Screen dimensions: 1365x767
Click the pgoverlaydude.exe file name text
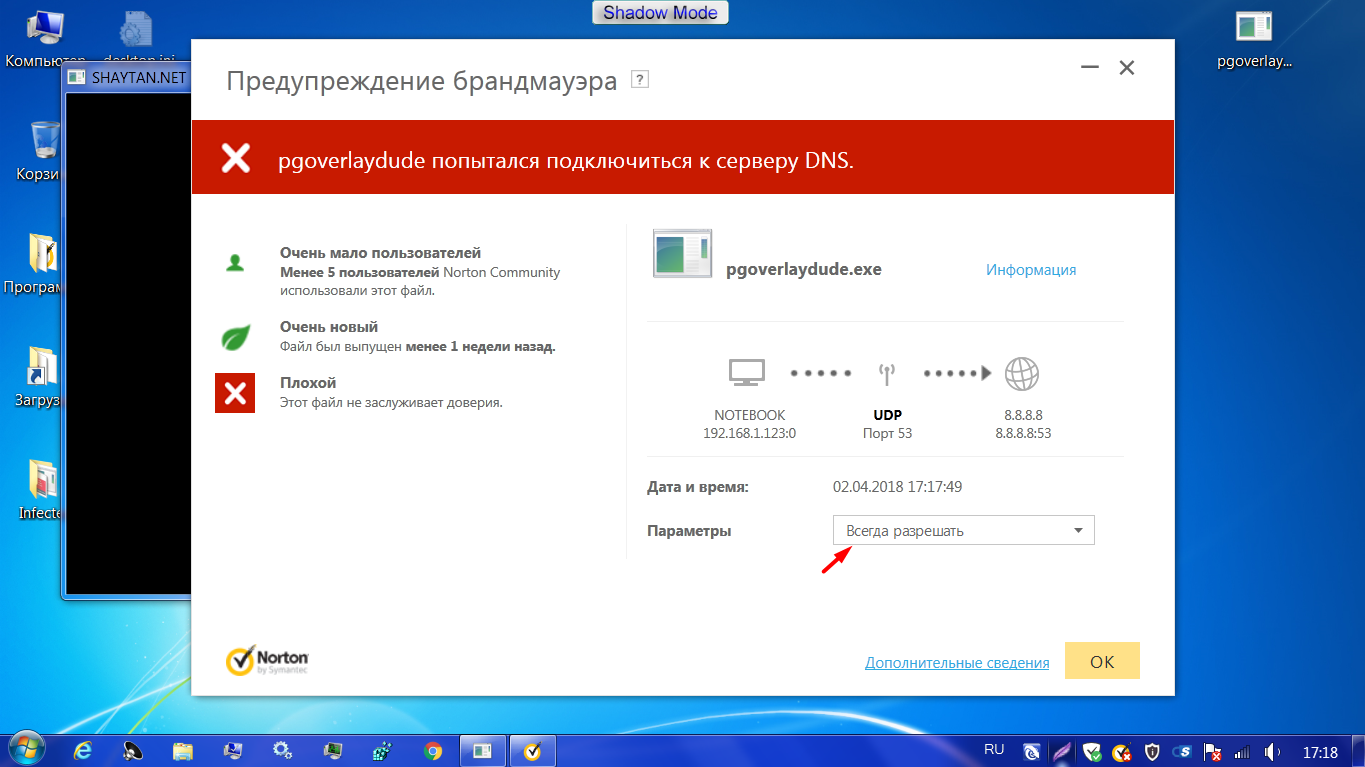pos(804,270)
